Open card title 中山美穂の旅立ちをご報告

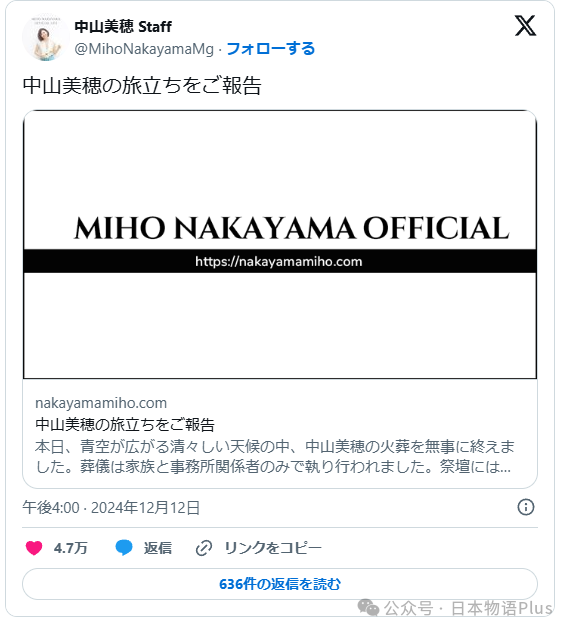[x=125, y=425]
